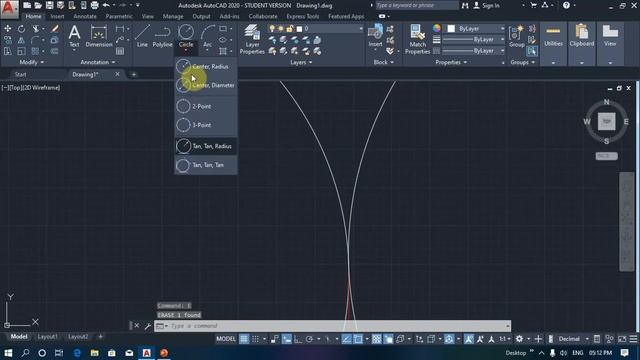Choose 3-Point circle option

click(x=206, y=125)
